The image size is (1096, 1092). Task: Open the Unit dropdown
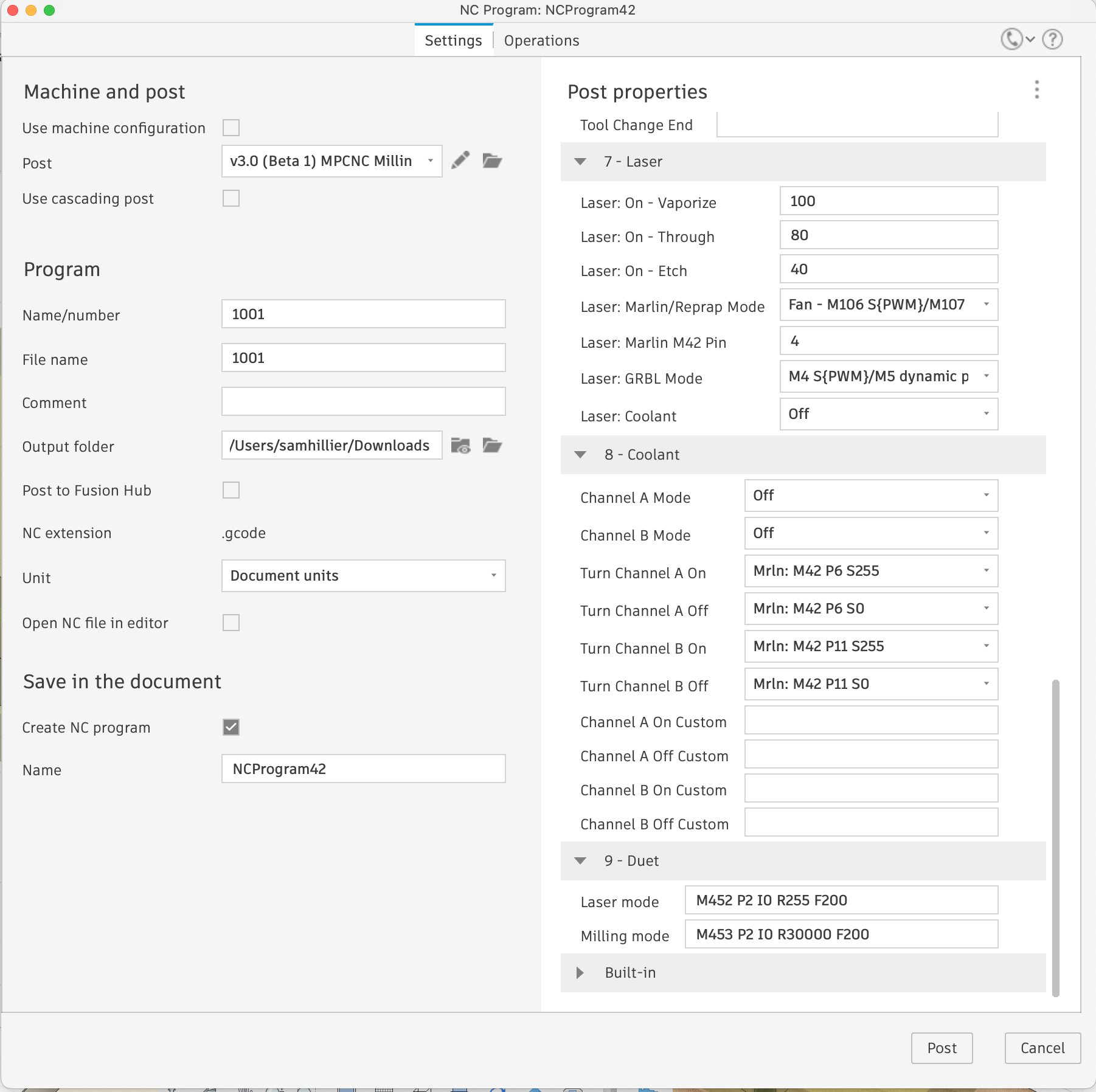[x=363, y=576]
